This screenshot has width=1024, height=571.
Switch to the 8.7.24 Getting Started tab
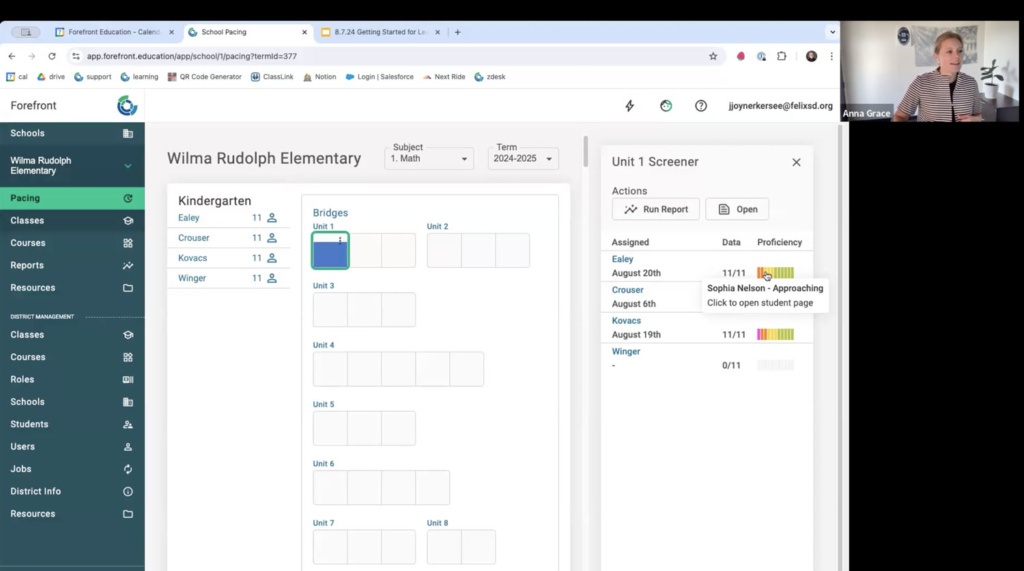(380, 31)
